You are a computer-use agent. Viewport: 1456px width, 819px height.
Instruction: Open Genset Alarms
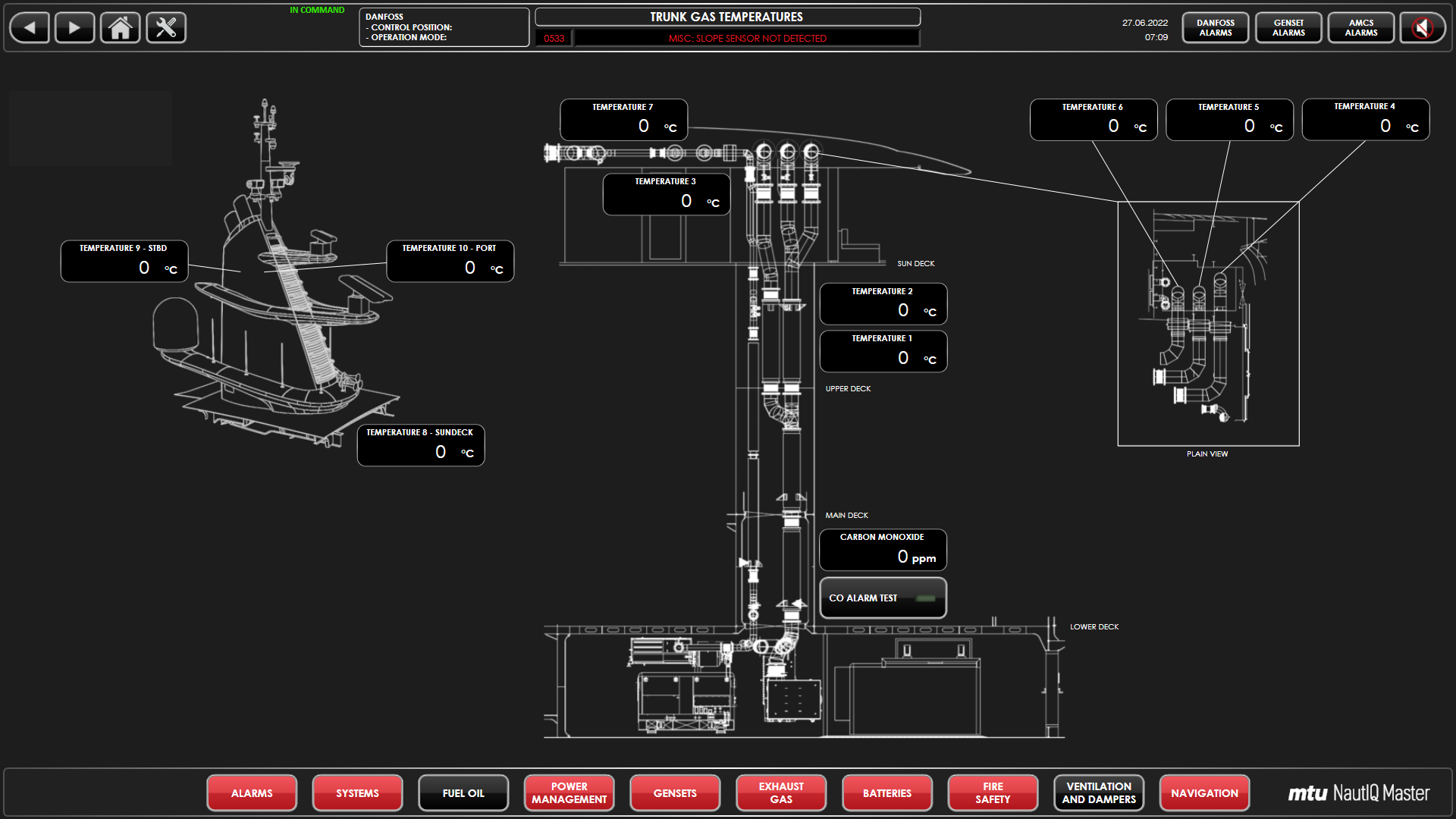point(1288,28)
